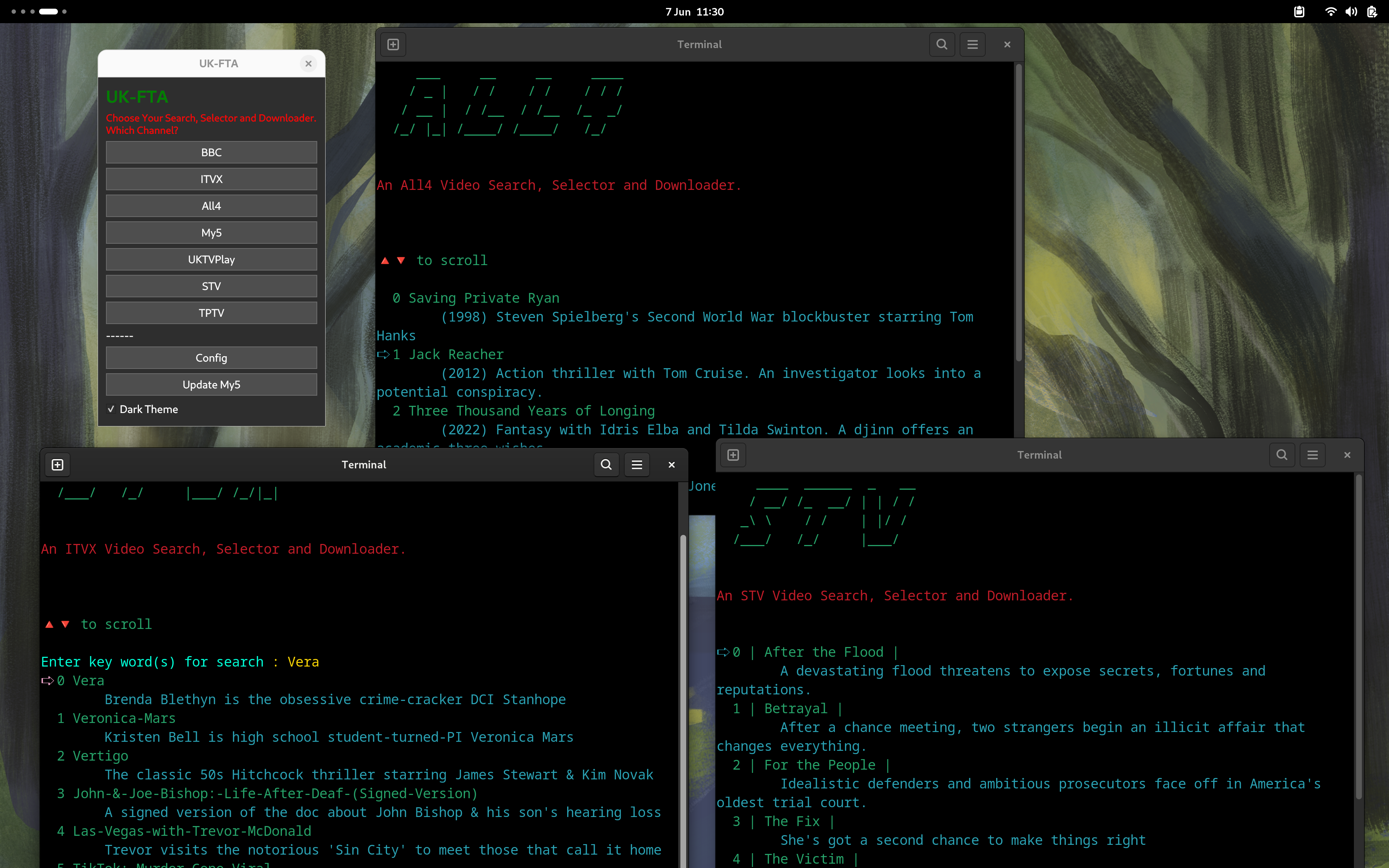Toggle the Dark Theme checkbox
Screen dimensions: 1389x868
pyautogui.click(x=111, y=409)
